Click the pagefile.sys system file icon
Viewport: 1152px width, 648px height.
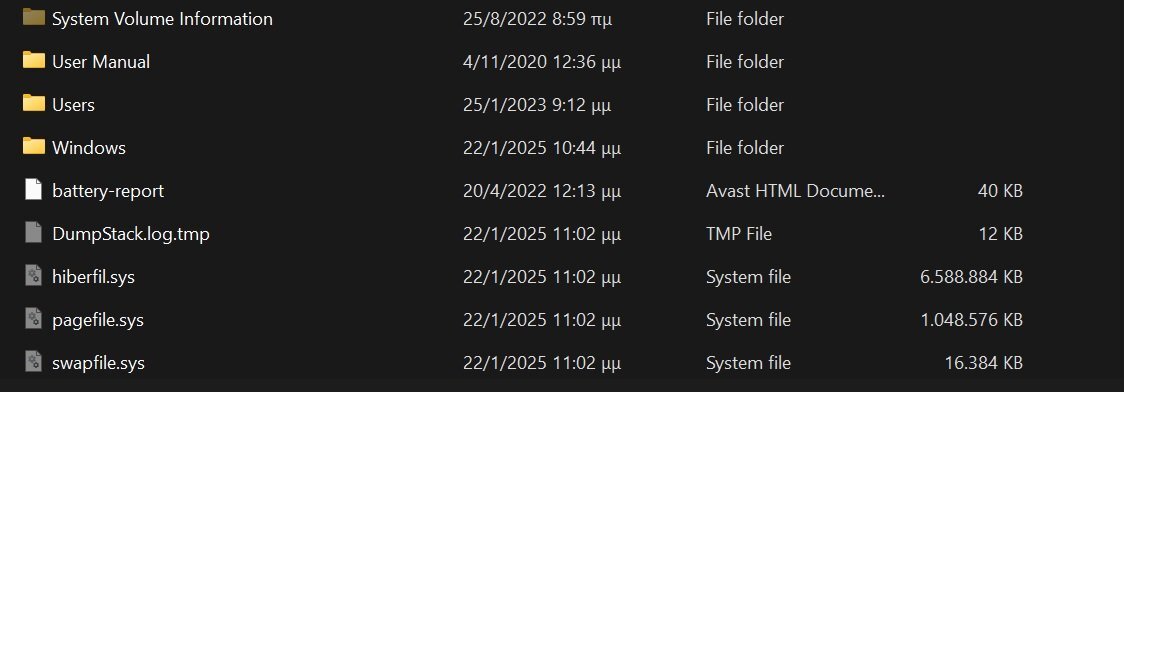(x=34, y=319)
